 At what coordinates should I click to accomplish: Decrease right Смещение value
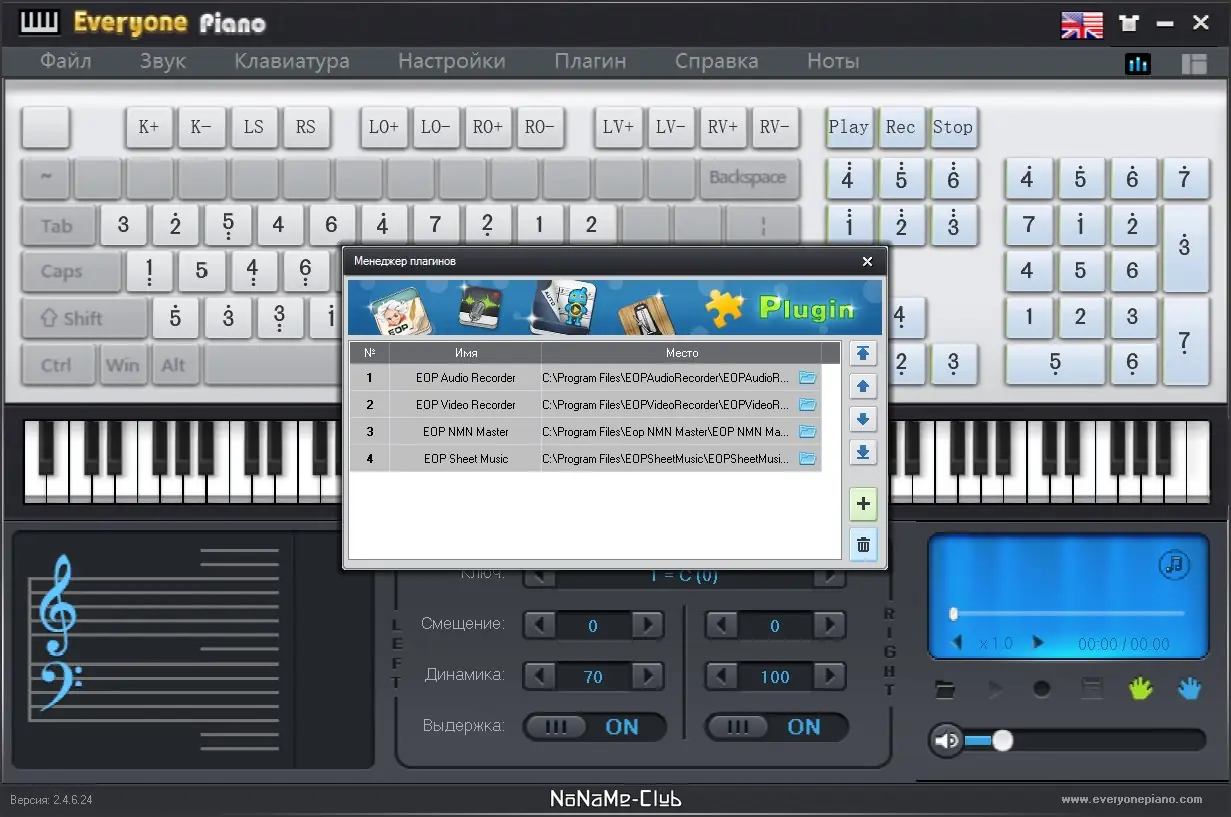pyautogui.click(x=722, y=626)
